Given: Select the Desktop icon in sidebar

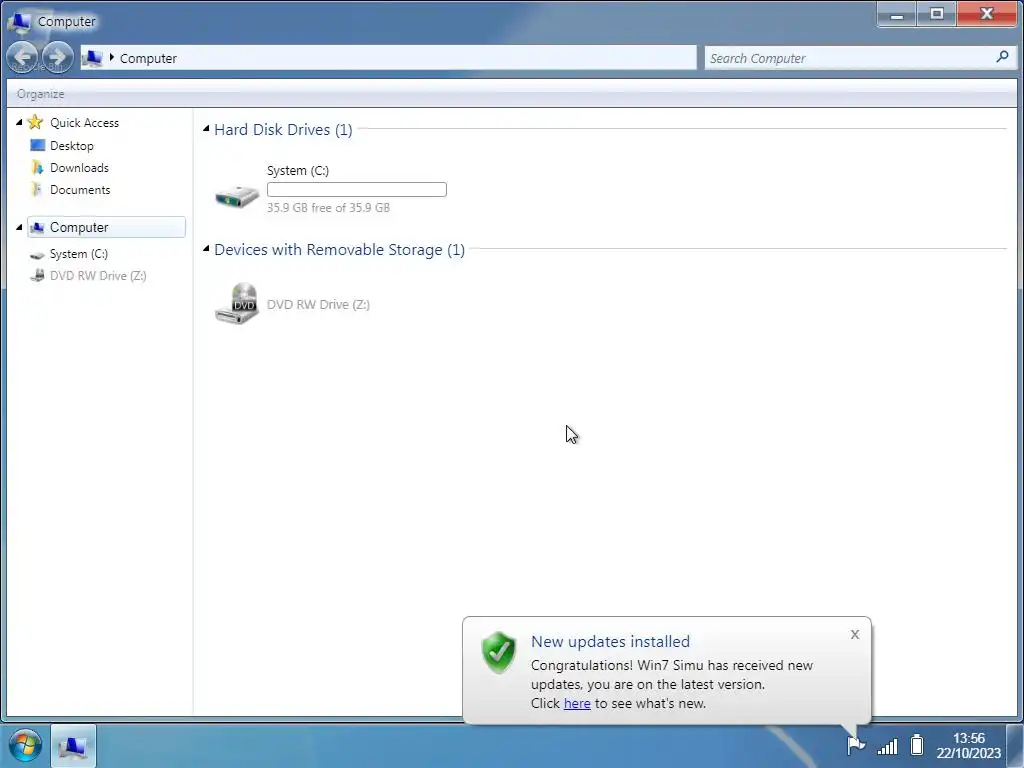Looking at the screenshot, I should [37, 145].
